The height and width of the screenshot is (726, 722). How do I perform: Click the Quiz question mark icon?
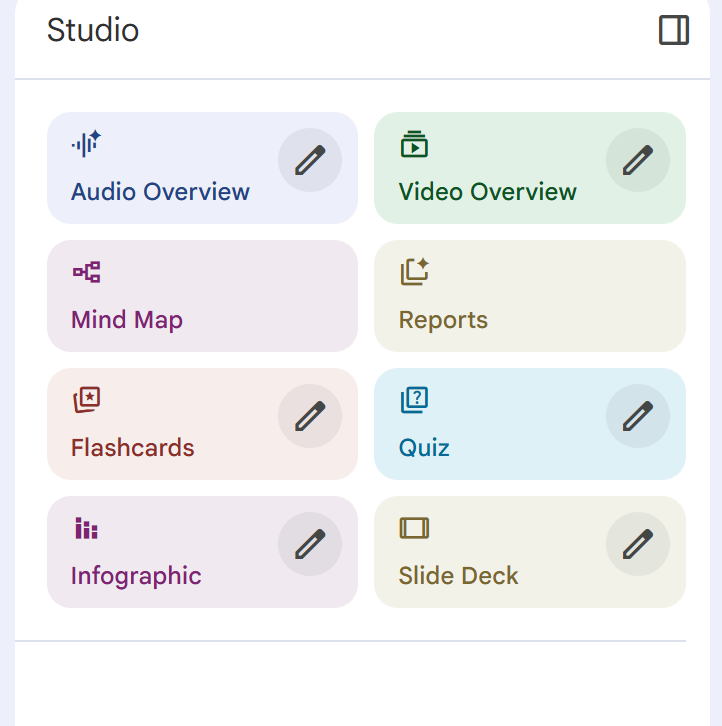click(x=414, y=400)
